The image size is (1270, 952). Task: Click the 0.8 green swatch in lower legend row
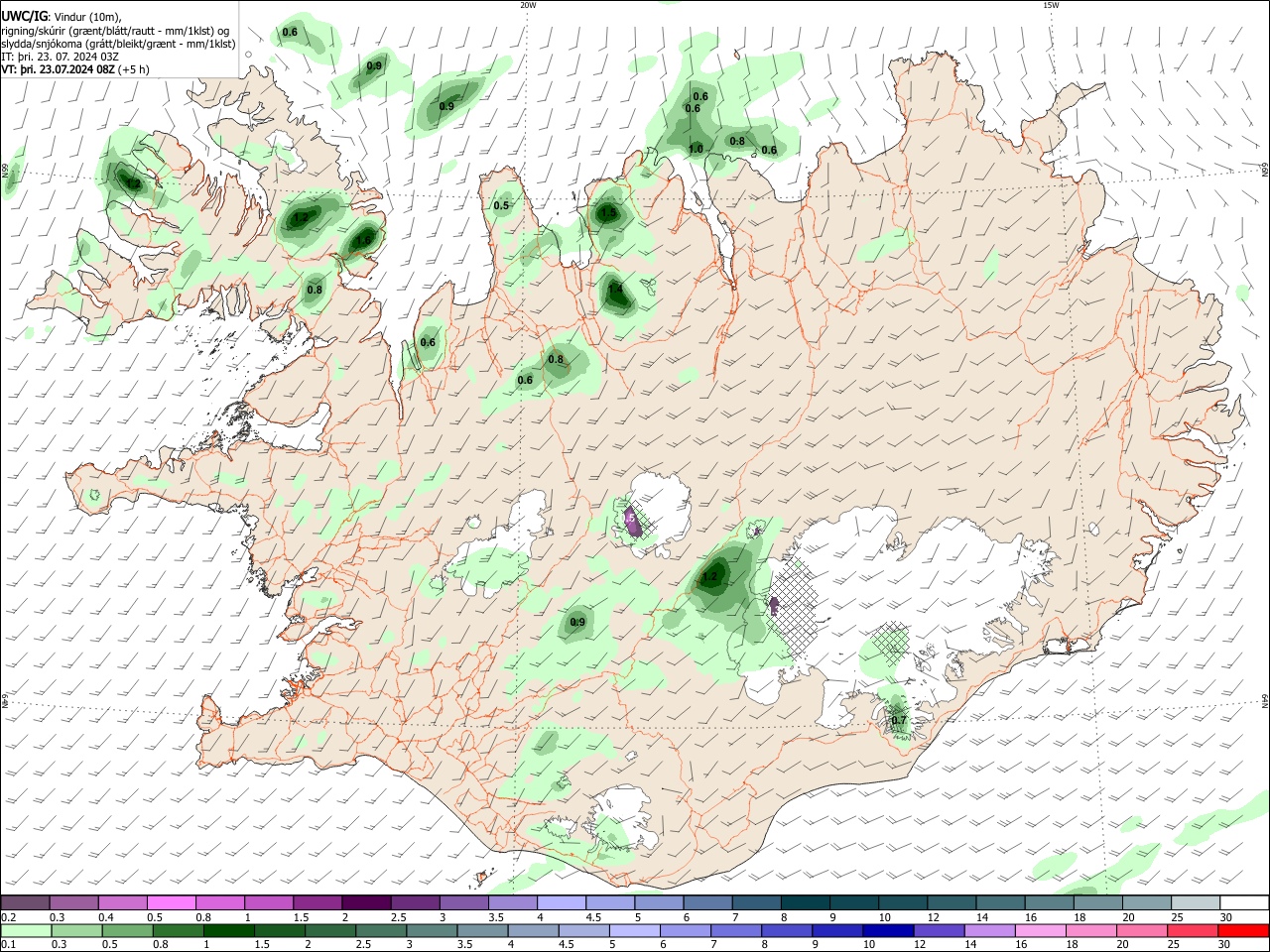point(179,930)
